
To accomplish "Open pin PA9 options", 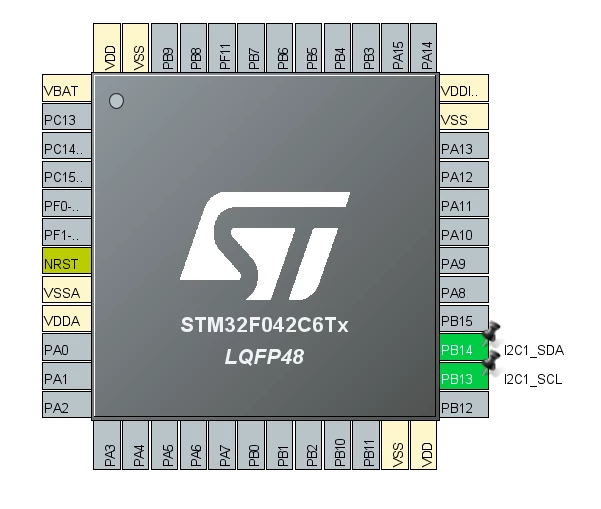I will tap(464, 261).
